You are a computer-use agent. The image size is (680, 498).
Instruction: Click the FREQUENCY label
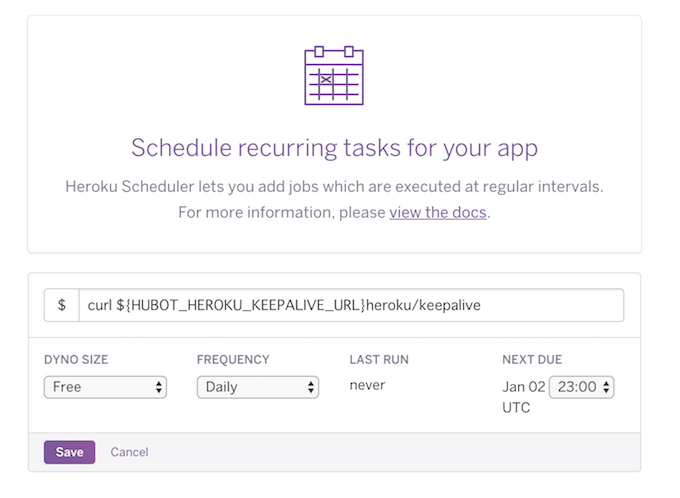coord(233,360)
